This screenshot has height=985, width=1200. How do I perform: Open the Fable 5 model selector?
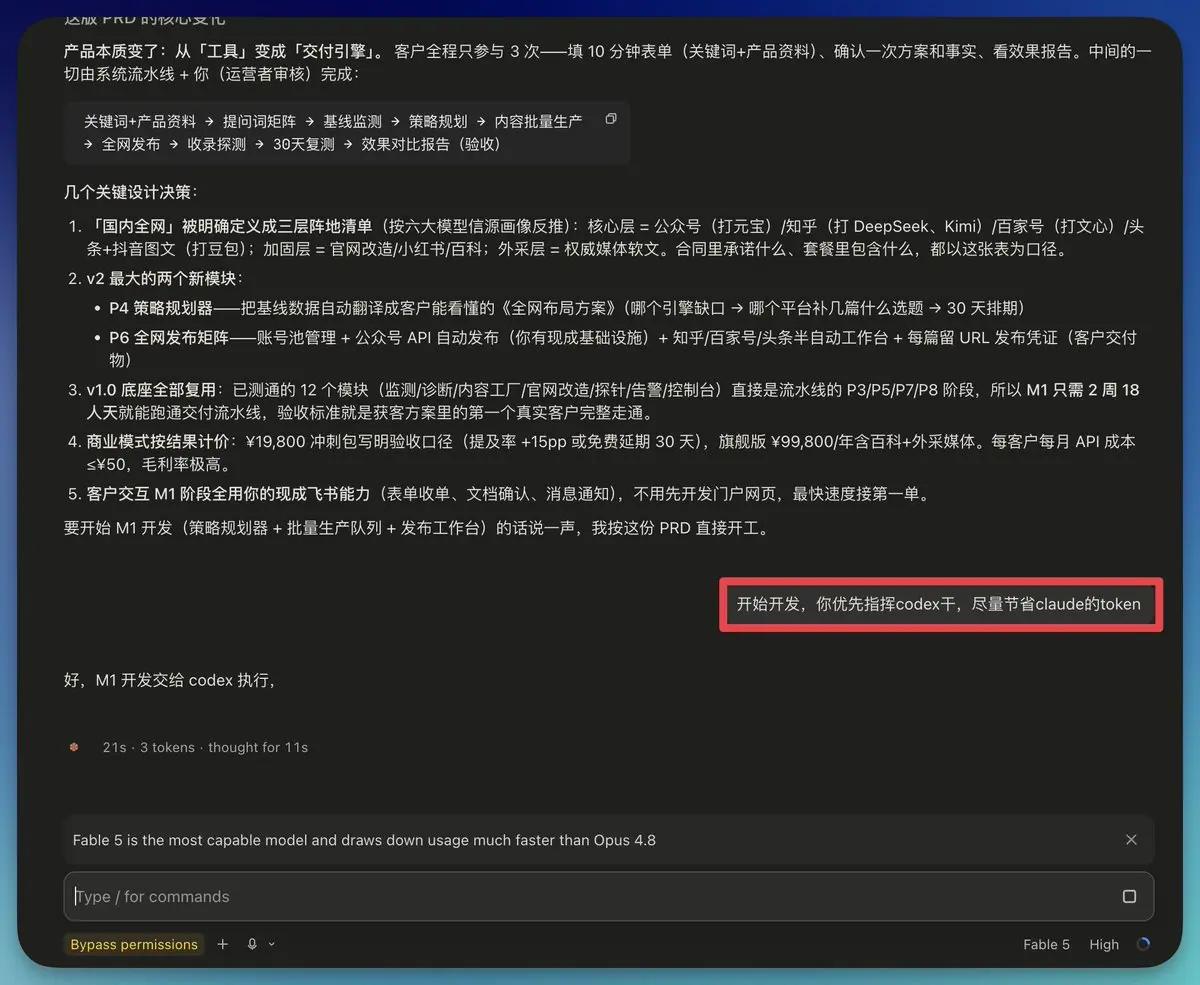tap(1046, 944)
